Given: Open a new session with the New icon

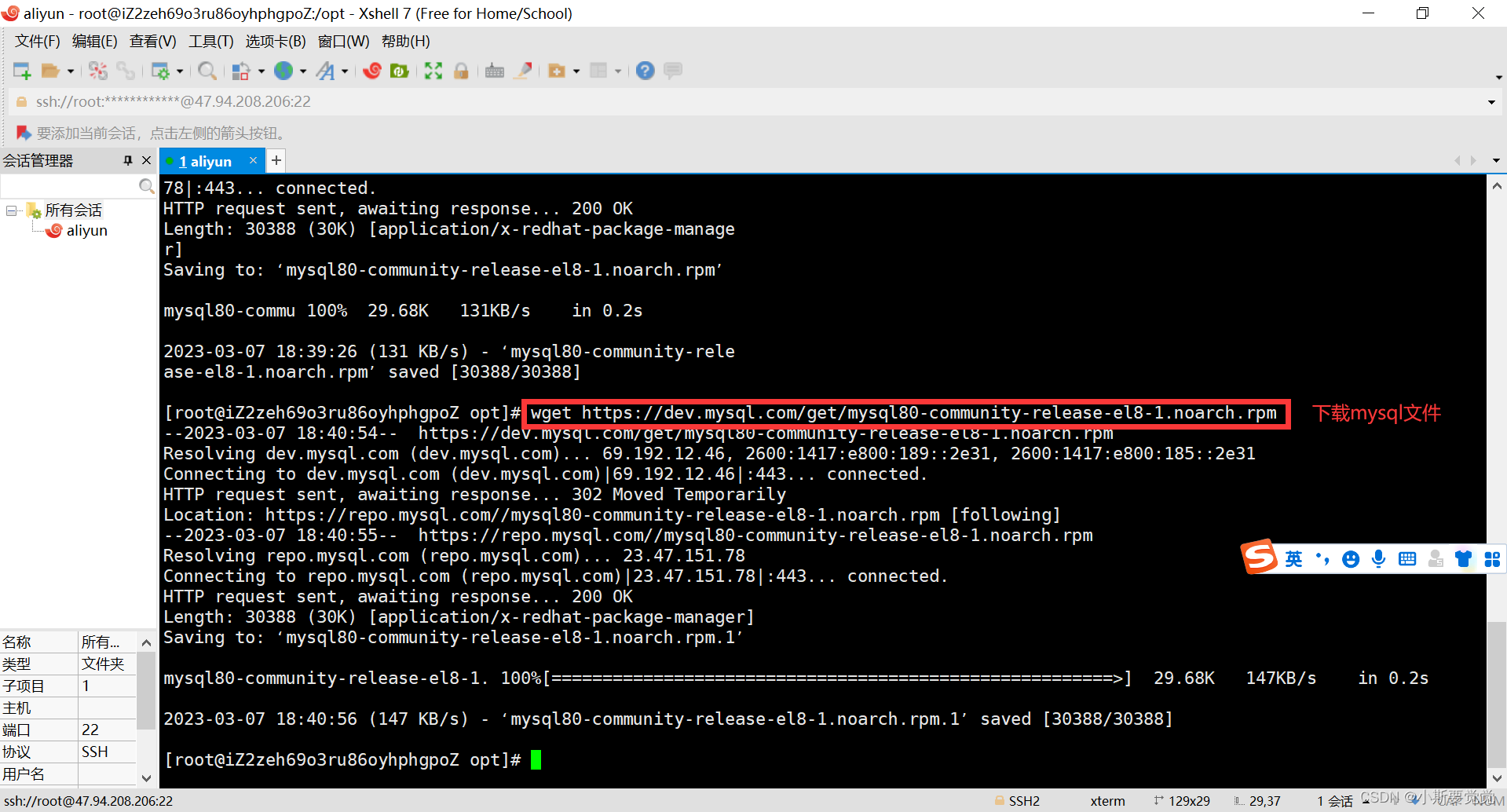Looking at the screenshot, I should click(21, 70).
